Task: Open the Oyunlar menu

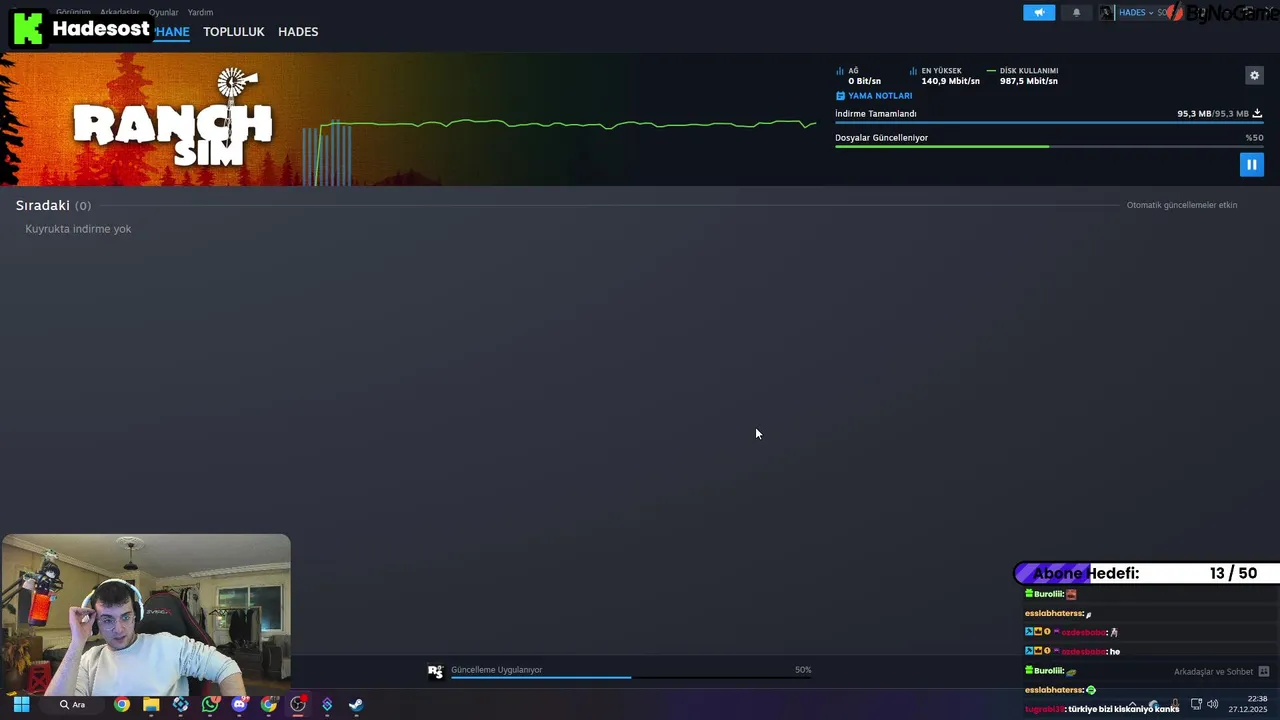Action: [x=164, y=12]
